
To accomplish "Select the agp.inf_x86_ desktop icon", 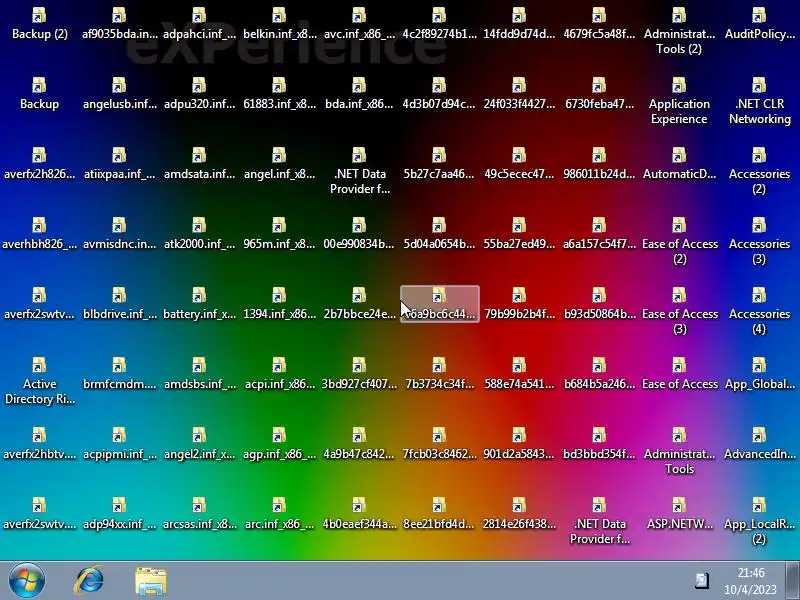I will click(x=279, y=443).
